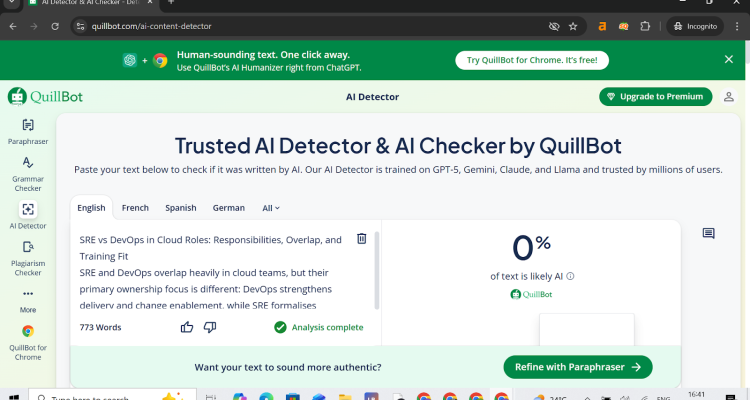Viewport: 750px width, 400px height.
Task: Click the 'Analysis complete' status
Action: 319,327
